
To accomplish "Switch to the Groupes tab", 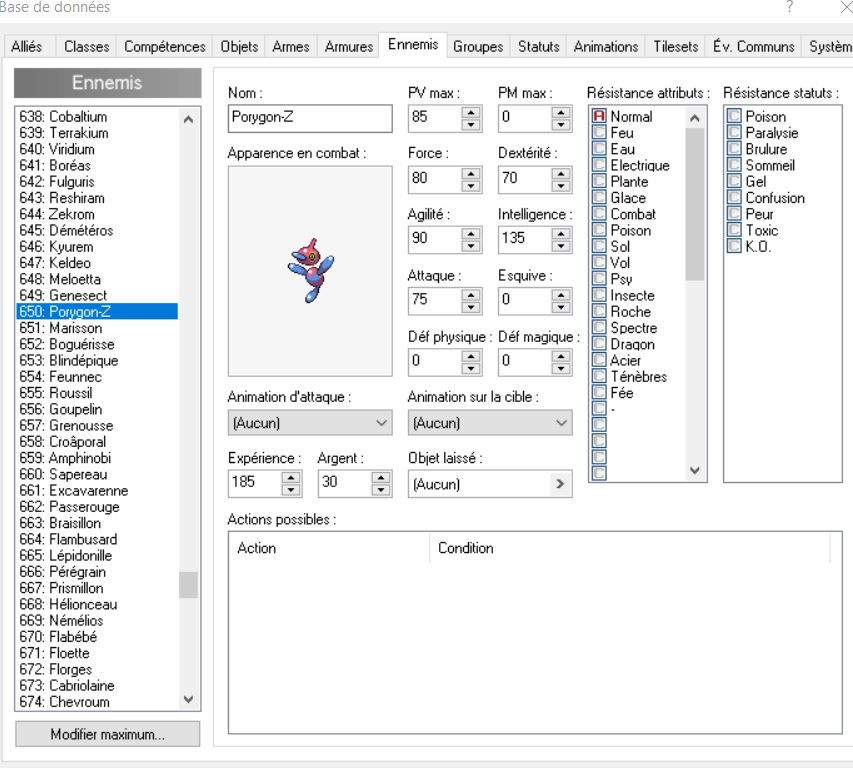I will [478, 46].
